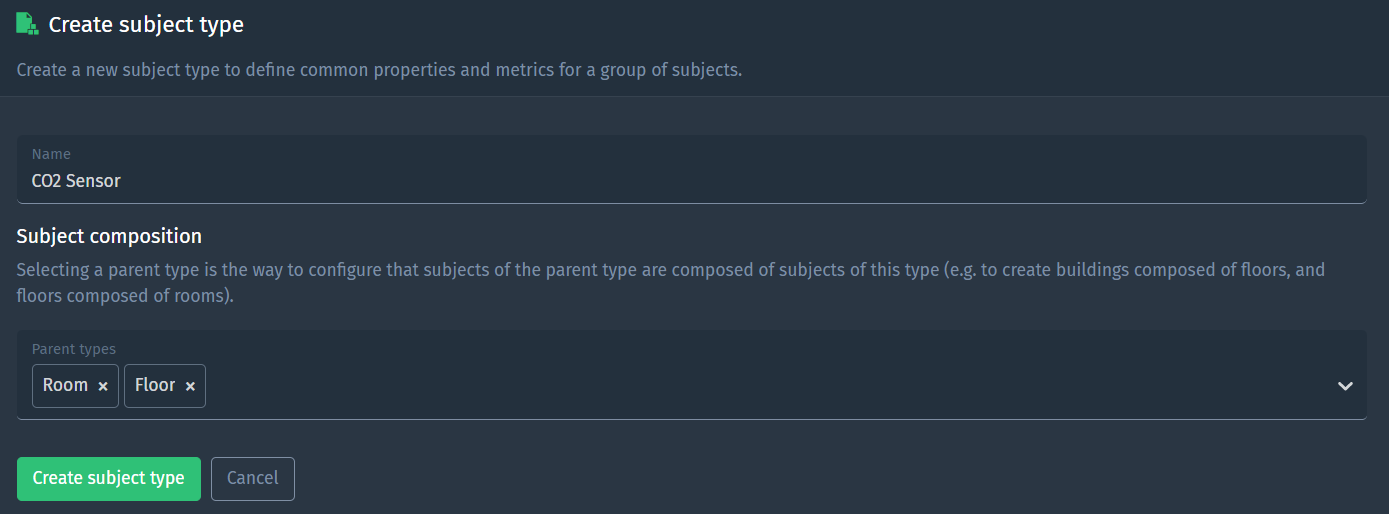Click the Create subject type green button

pos(109,478)
